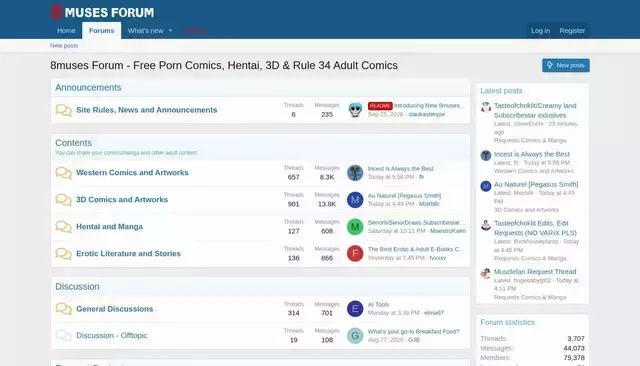
Task: Click the Discussion - Offtopic forum bubble icon
Action: click(x=64, y=335)
